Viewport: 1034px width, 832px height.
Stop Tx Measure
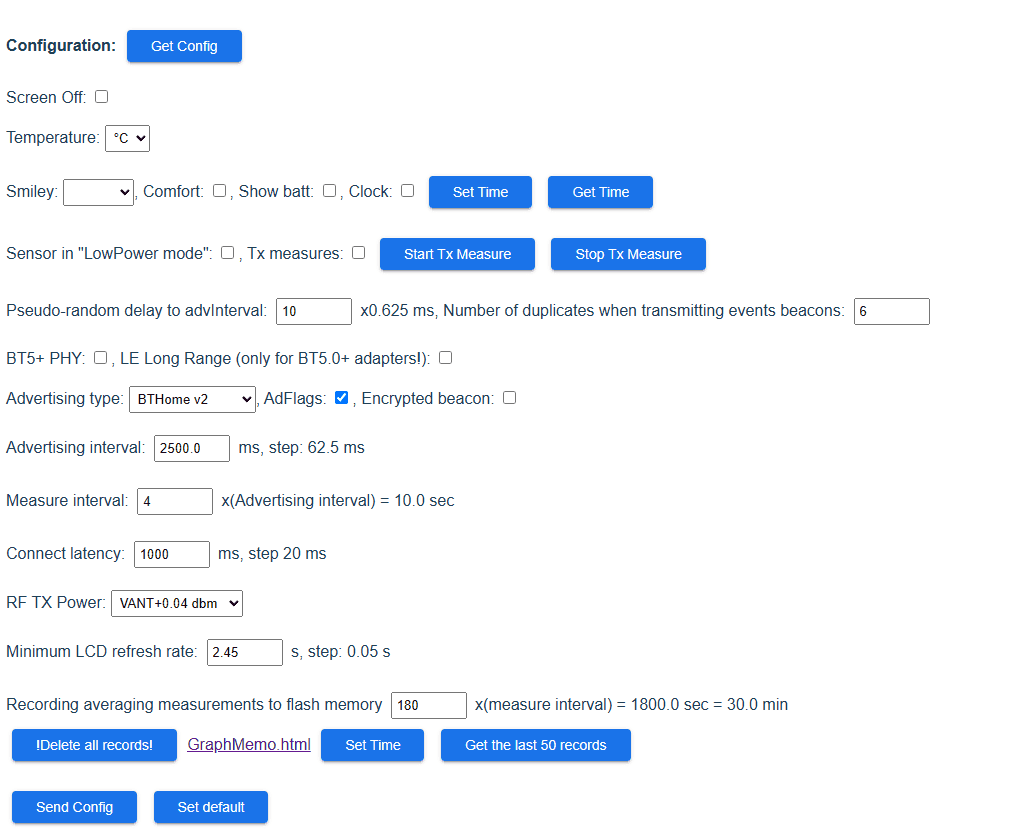(x=628, y=254)
